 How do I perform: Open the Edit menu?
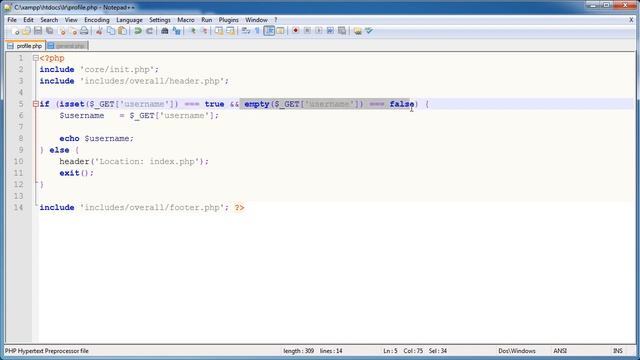coord(28,20)
